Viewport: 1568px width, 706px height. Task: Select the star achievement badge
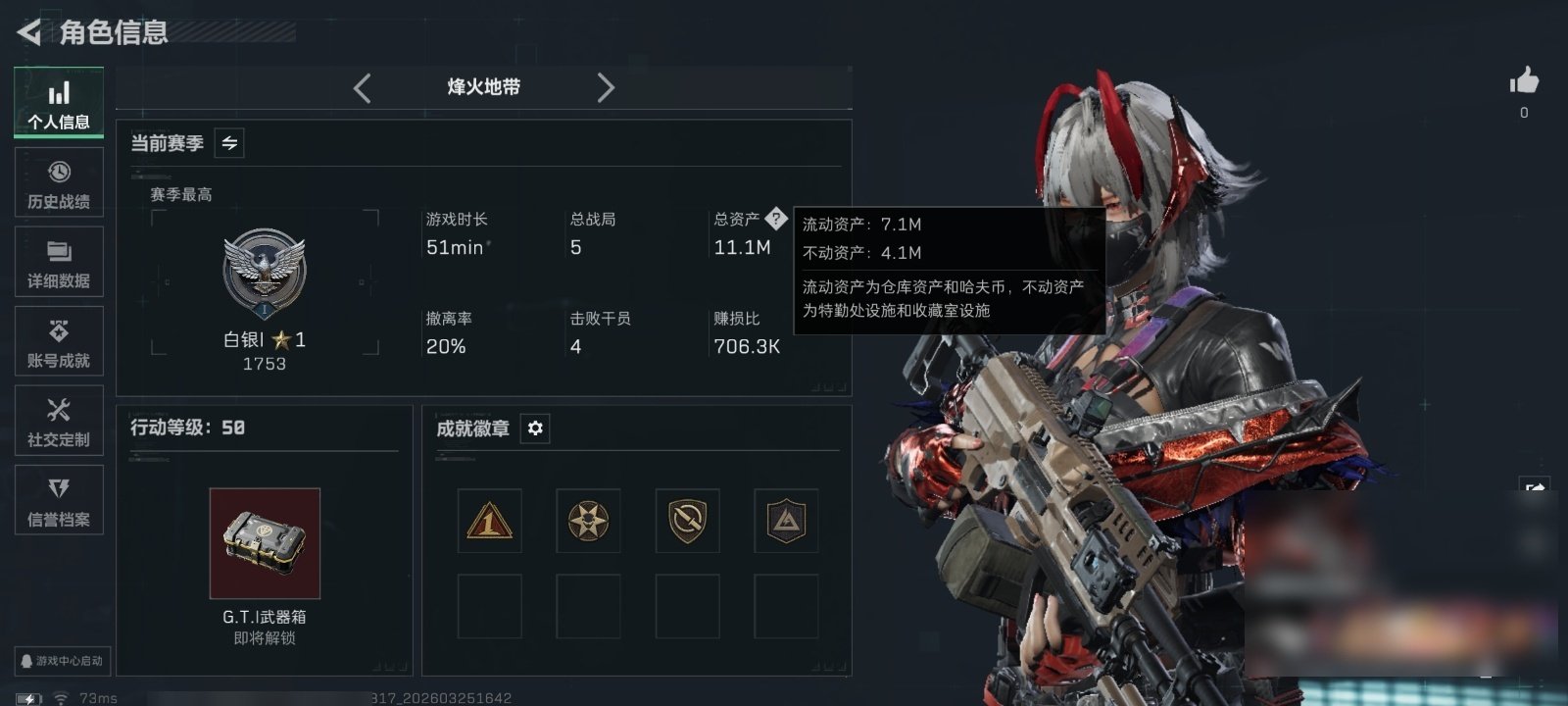pos(588,521)
